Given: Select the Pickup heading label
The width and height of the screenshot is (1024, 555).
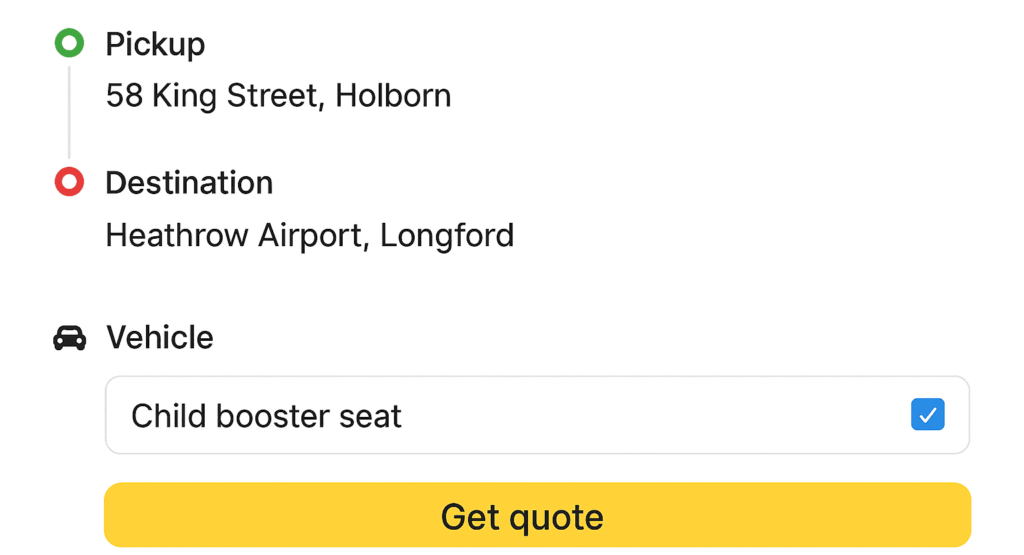Looking at the screenshot, I should point(155,44).
